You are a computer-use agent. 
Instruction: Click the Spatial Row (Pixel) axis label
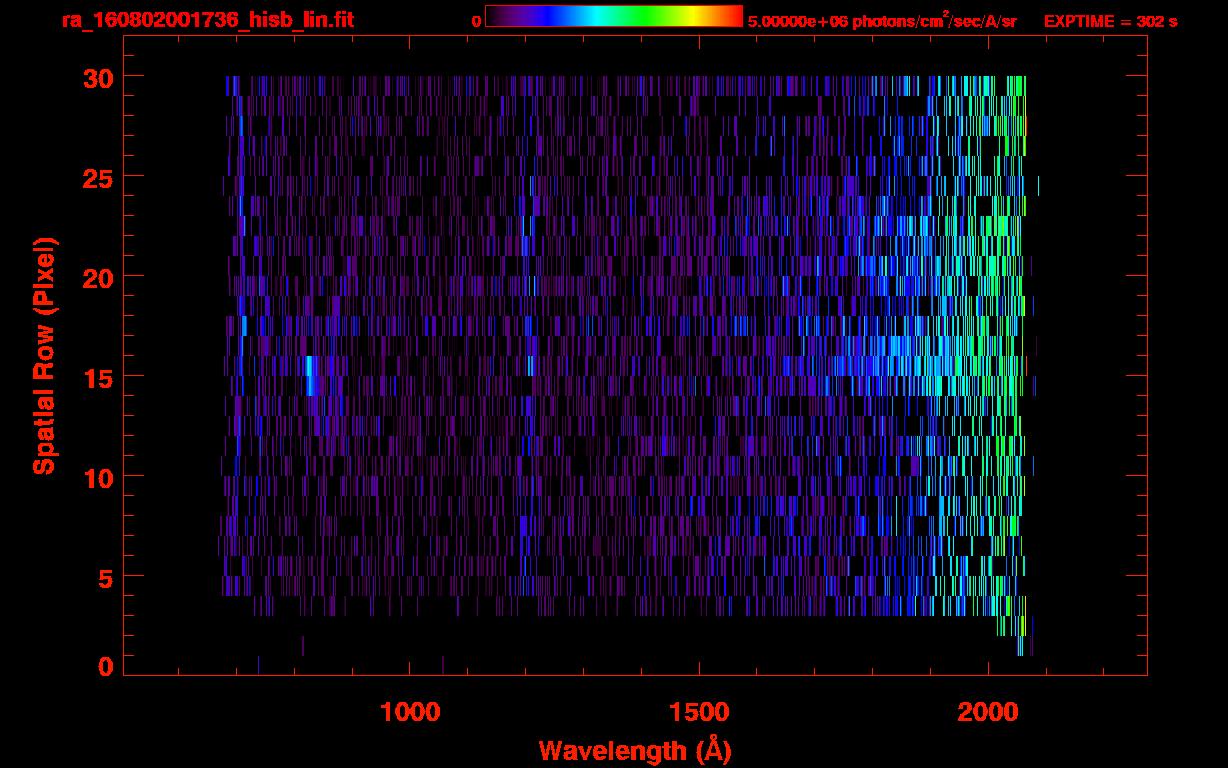pos(44,355)
